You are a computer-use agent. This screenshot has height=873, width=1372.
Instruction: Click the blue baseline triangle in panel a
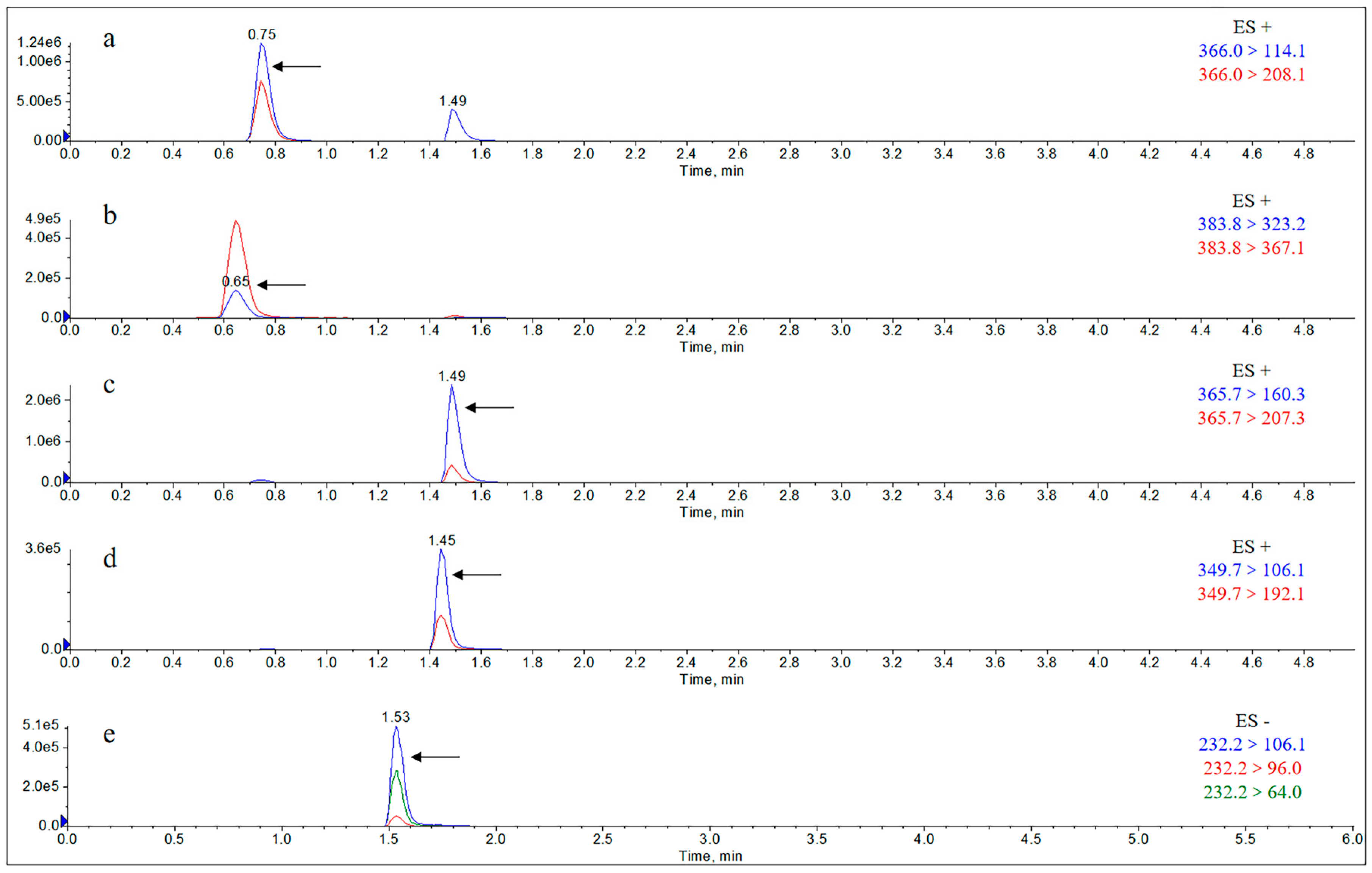66,136
